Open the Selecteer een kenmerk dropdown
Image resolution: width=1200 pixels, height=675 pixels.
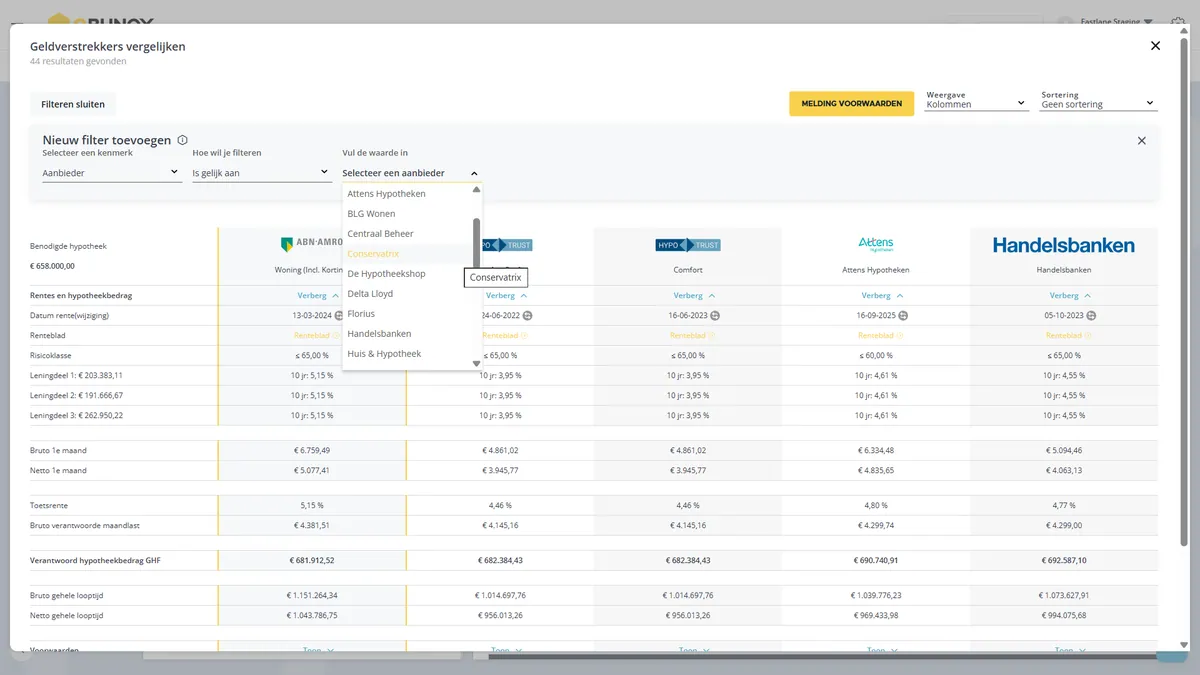tap(111, 173)
